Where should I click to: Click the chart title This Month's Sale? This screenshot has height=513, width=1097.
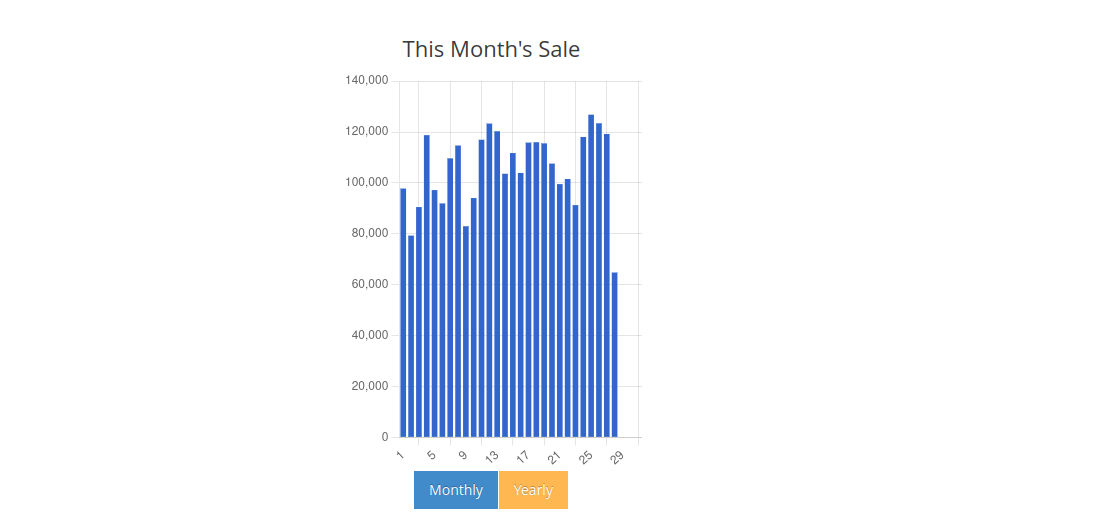pyautogui.click(x=491, y=50)
